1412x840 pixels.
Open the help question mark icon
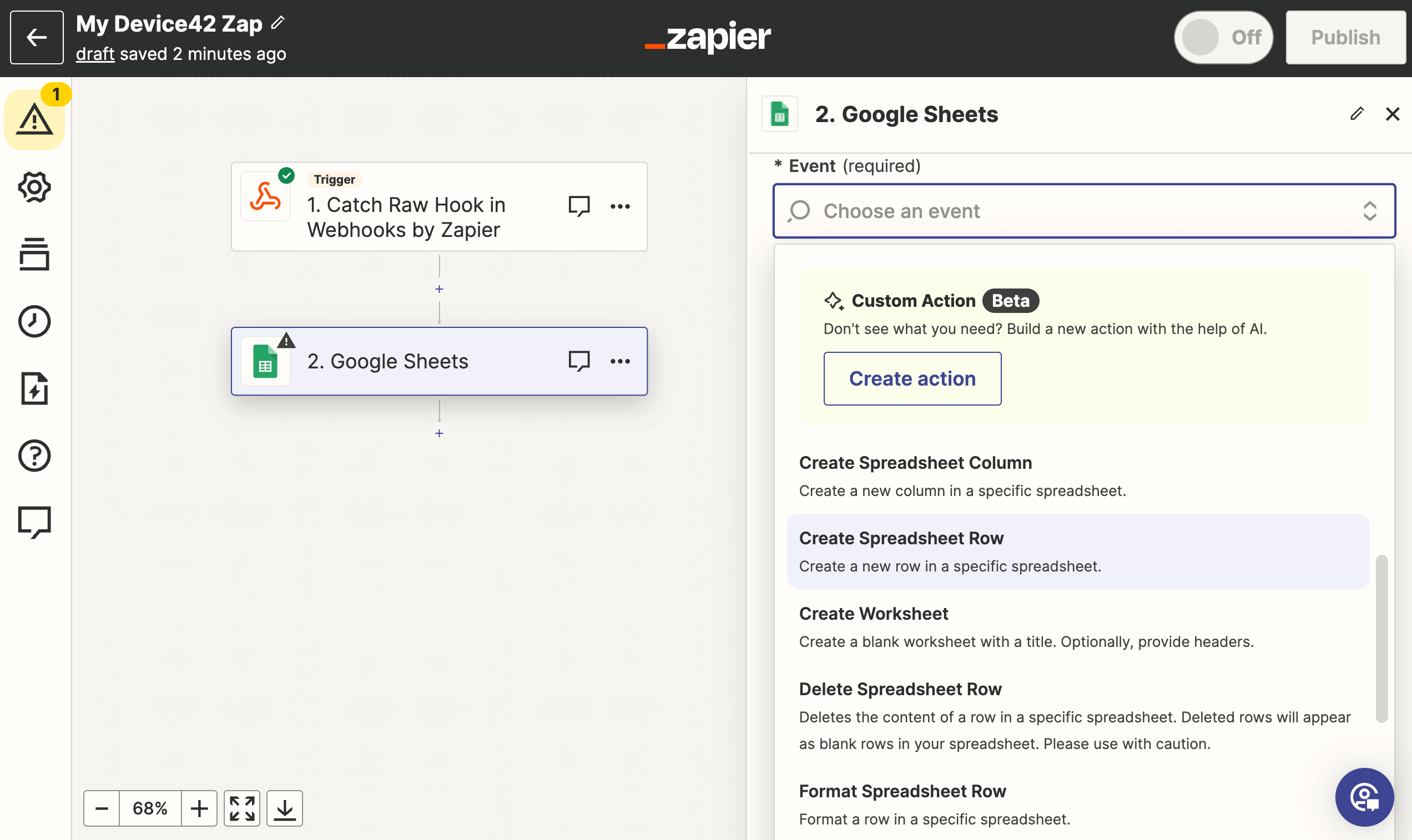34,456
